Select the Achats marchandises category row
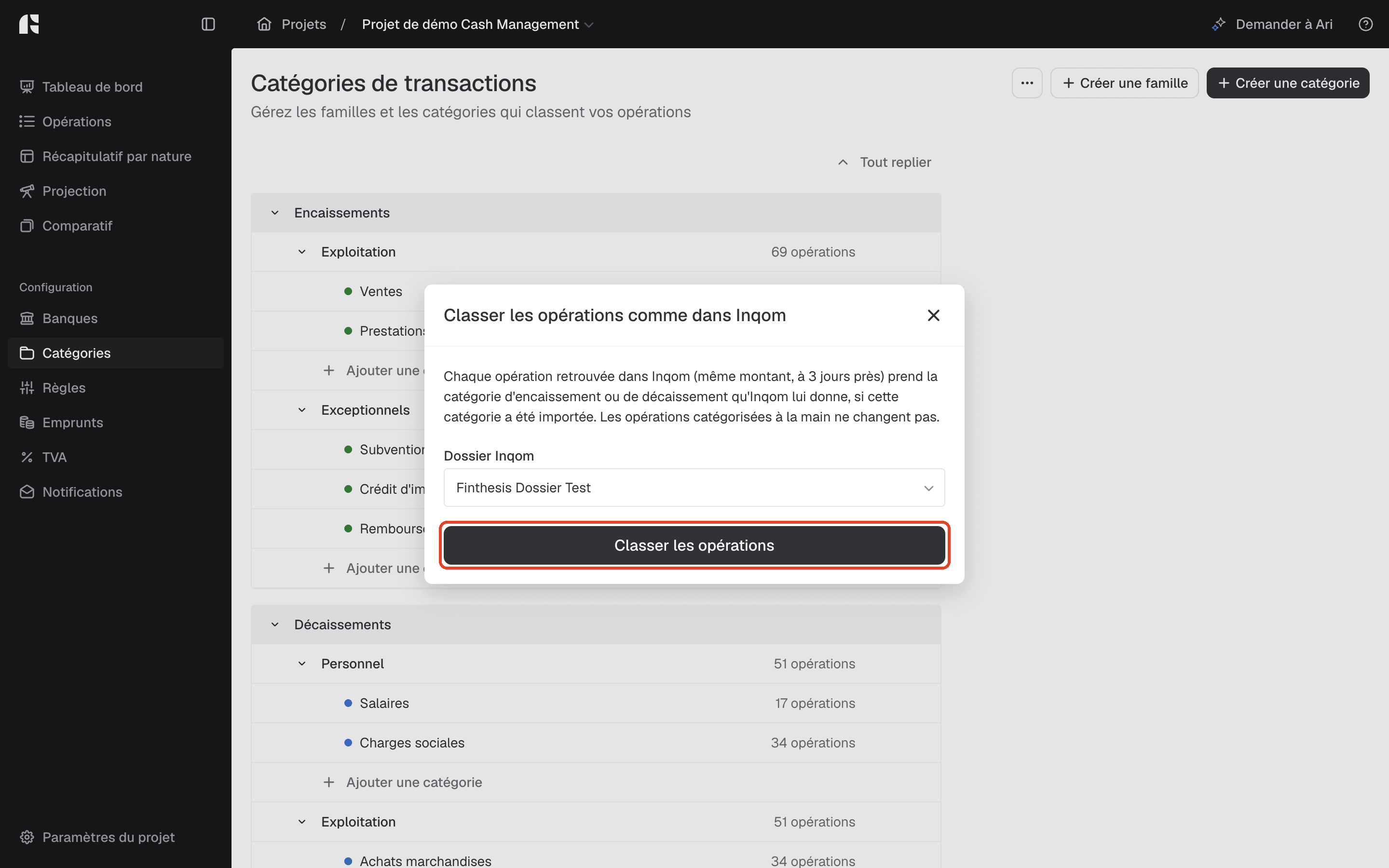1389x868 pixels. (x=596, y=855)
